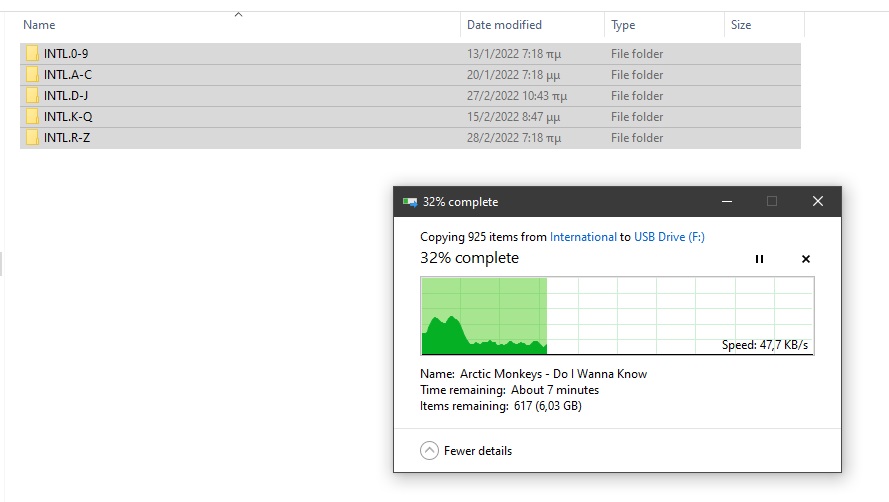Screen dimensions: 889x502
Task: Click the INTL.A-C folder icon
Action: point(32,75)
